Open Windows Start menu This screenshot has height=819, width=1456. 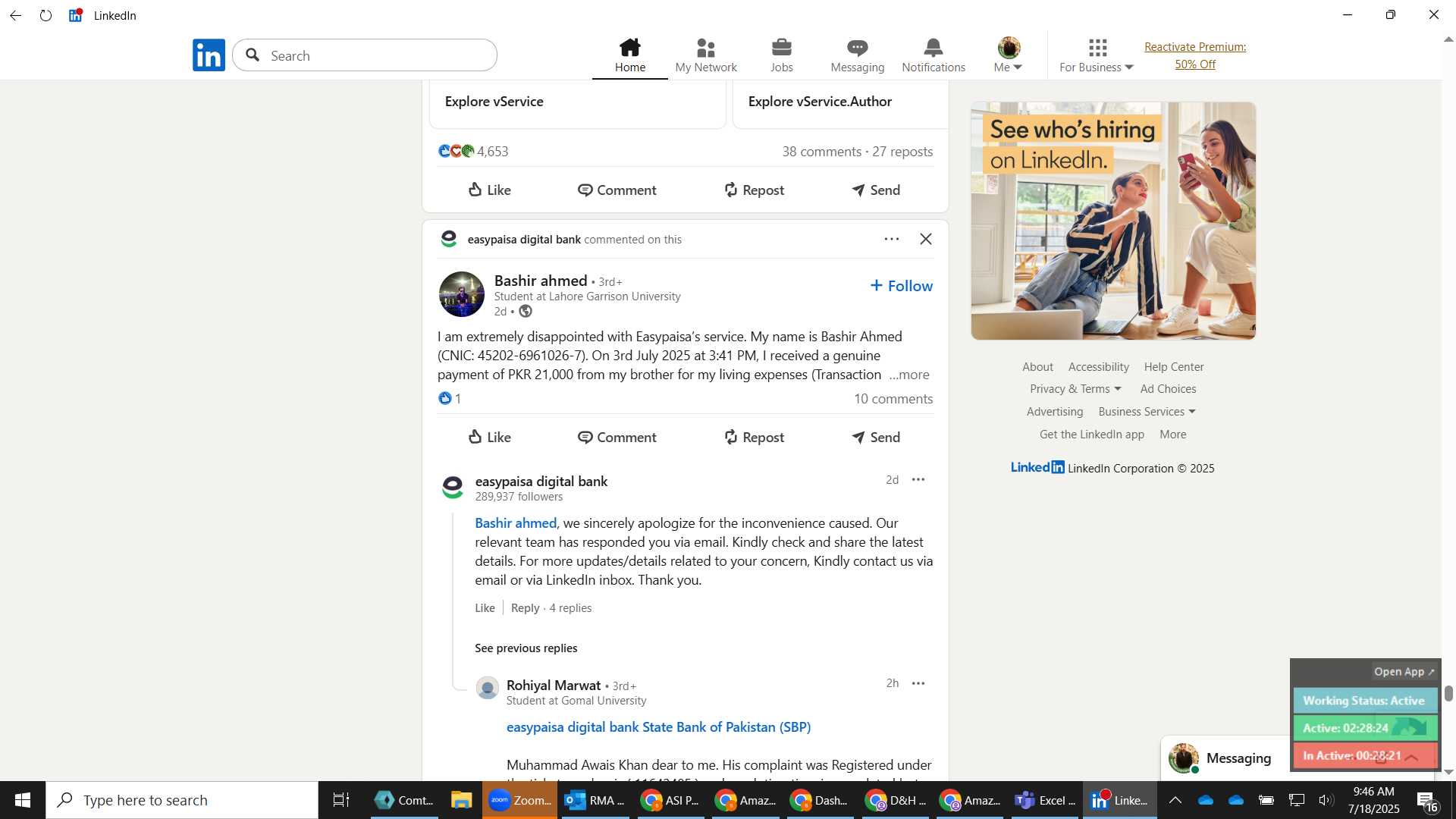[23, 800]
